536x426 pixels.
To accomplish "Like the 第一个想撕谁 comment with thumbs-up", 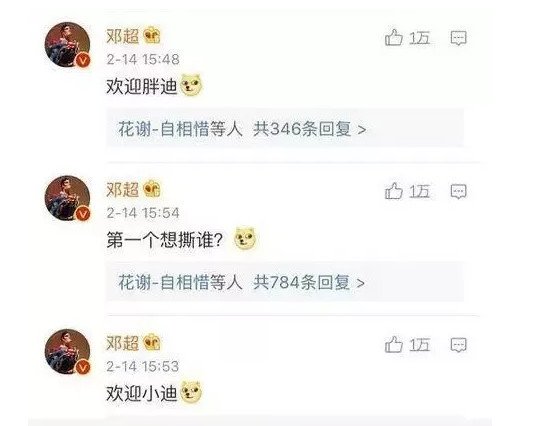I will coord(394,191).
